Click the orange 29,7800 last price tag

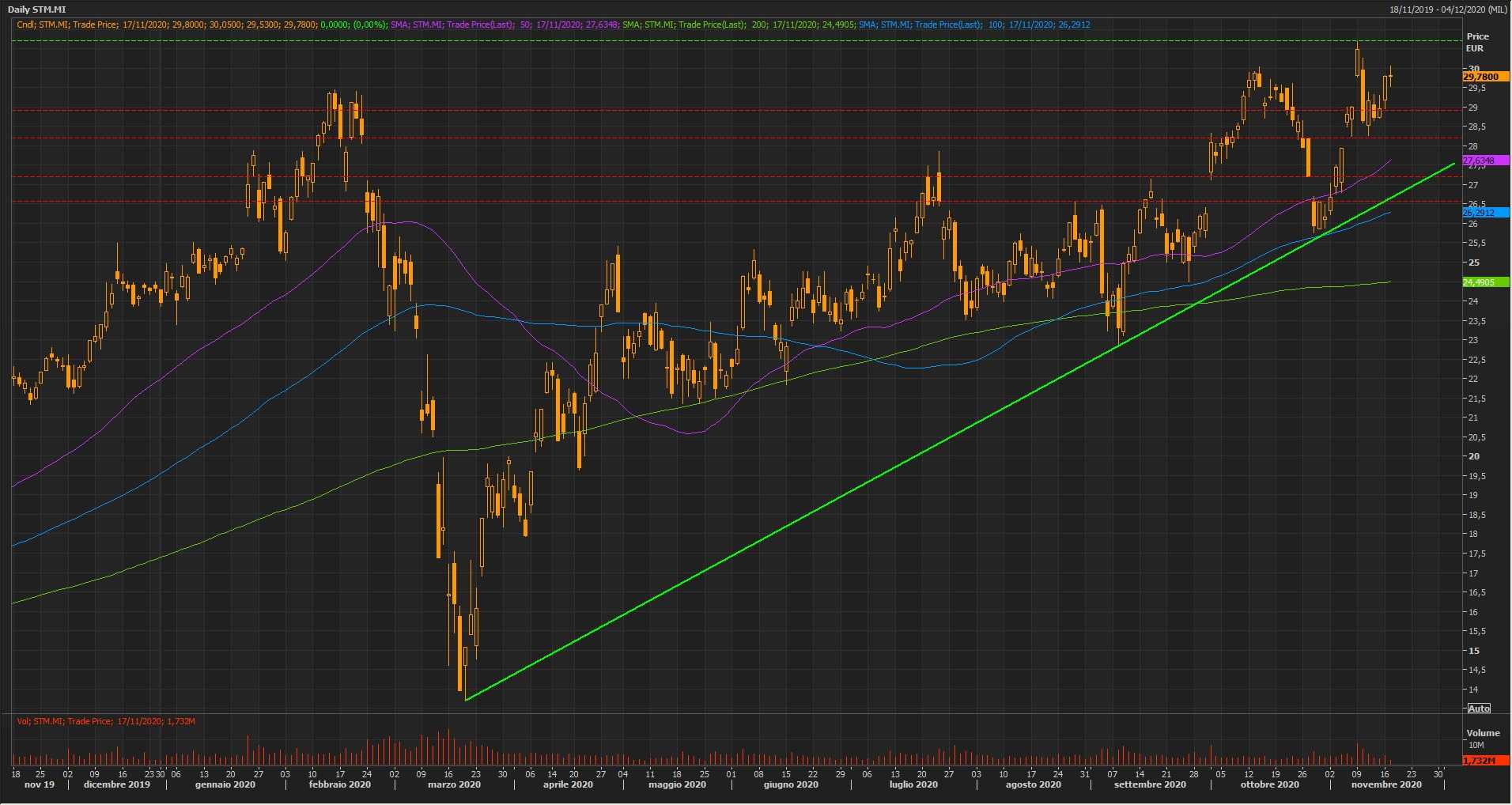[x=1480, y=77]
